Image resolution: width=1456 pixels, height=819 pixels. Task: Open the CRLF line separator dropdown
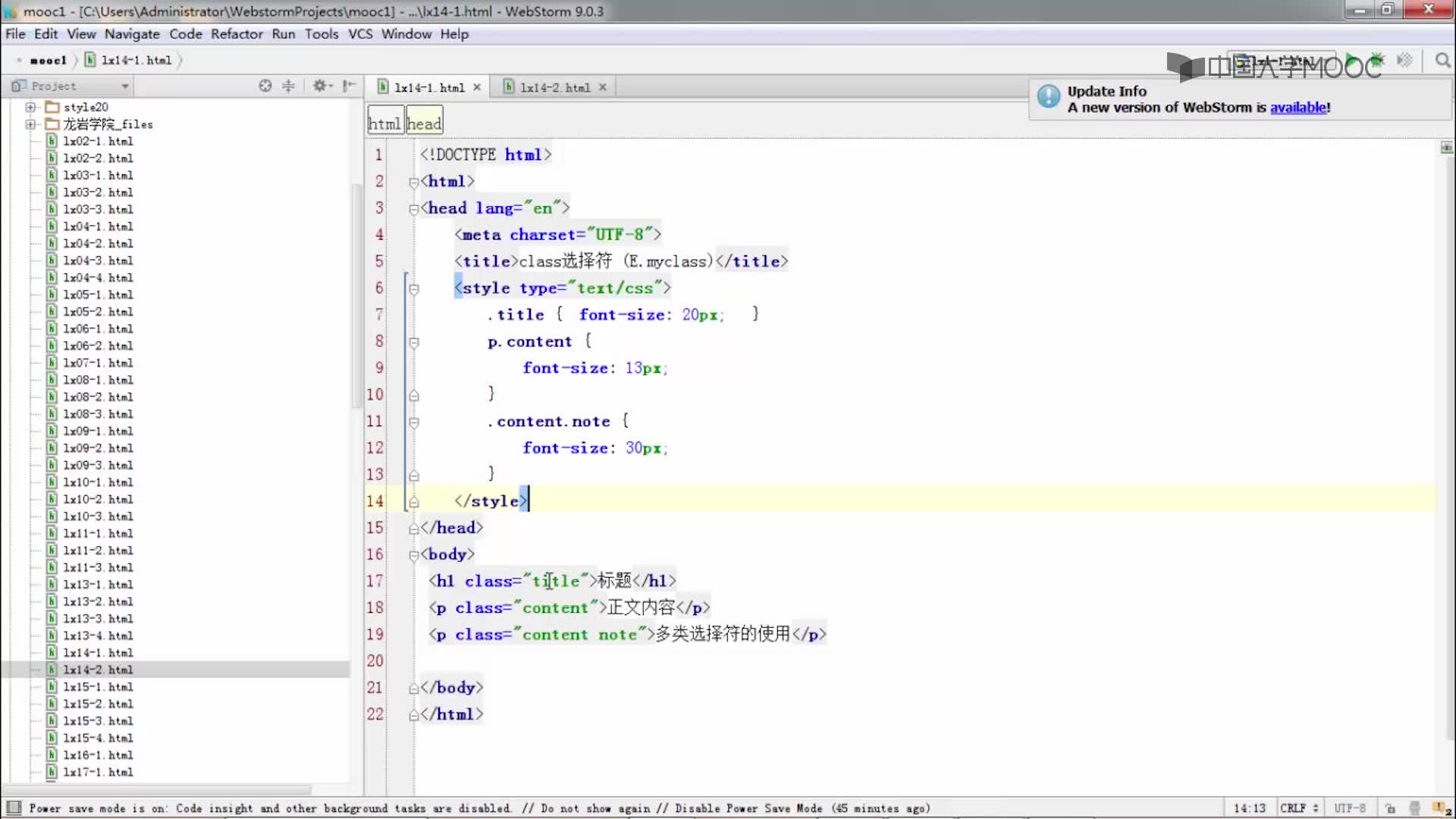click(x=1299, y=808)
